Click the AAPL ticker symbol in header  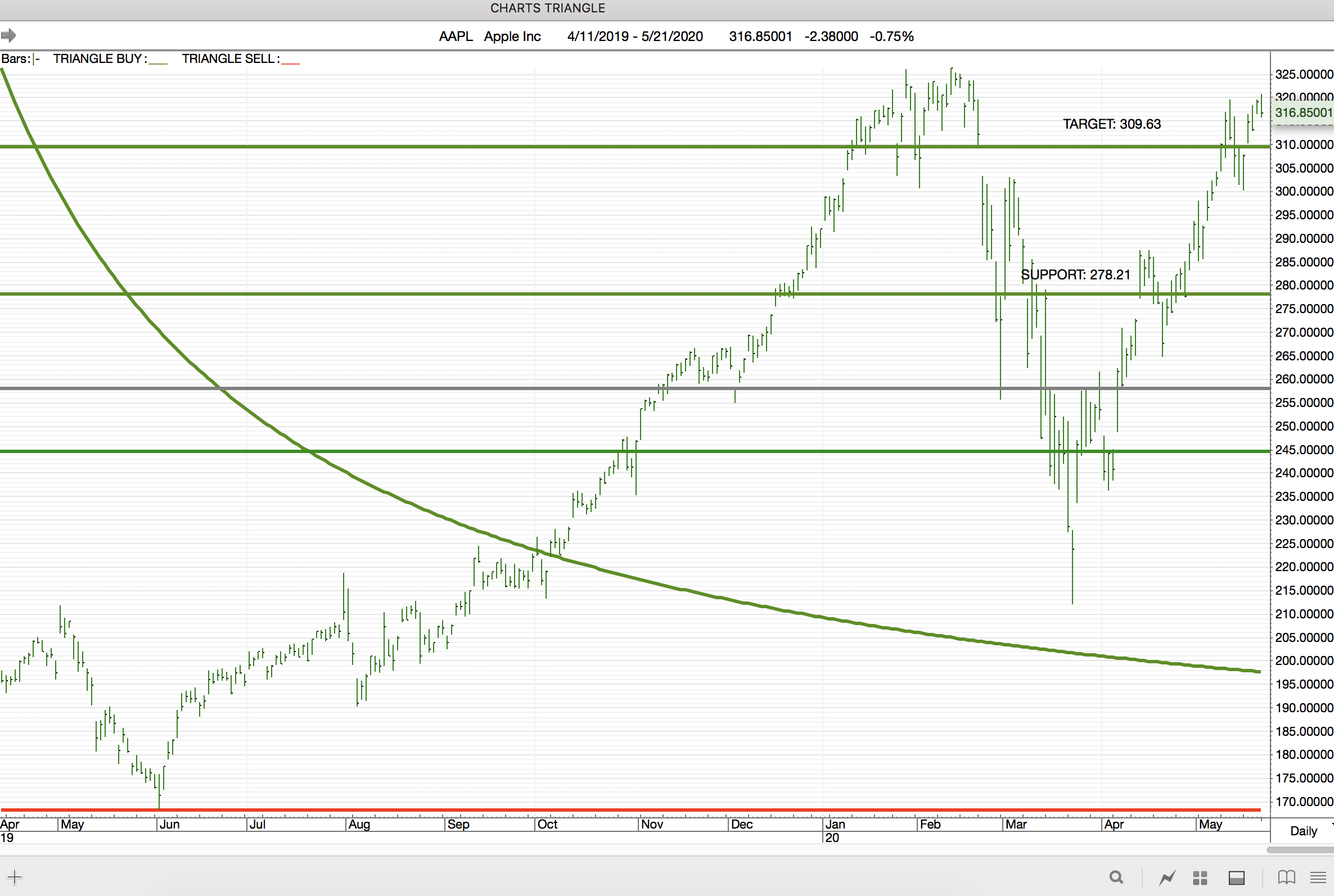click(456, 37)
